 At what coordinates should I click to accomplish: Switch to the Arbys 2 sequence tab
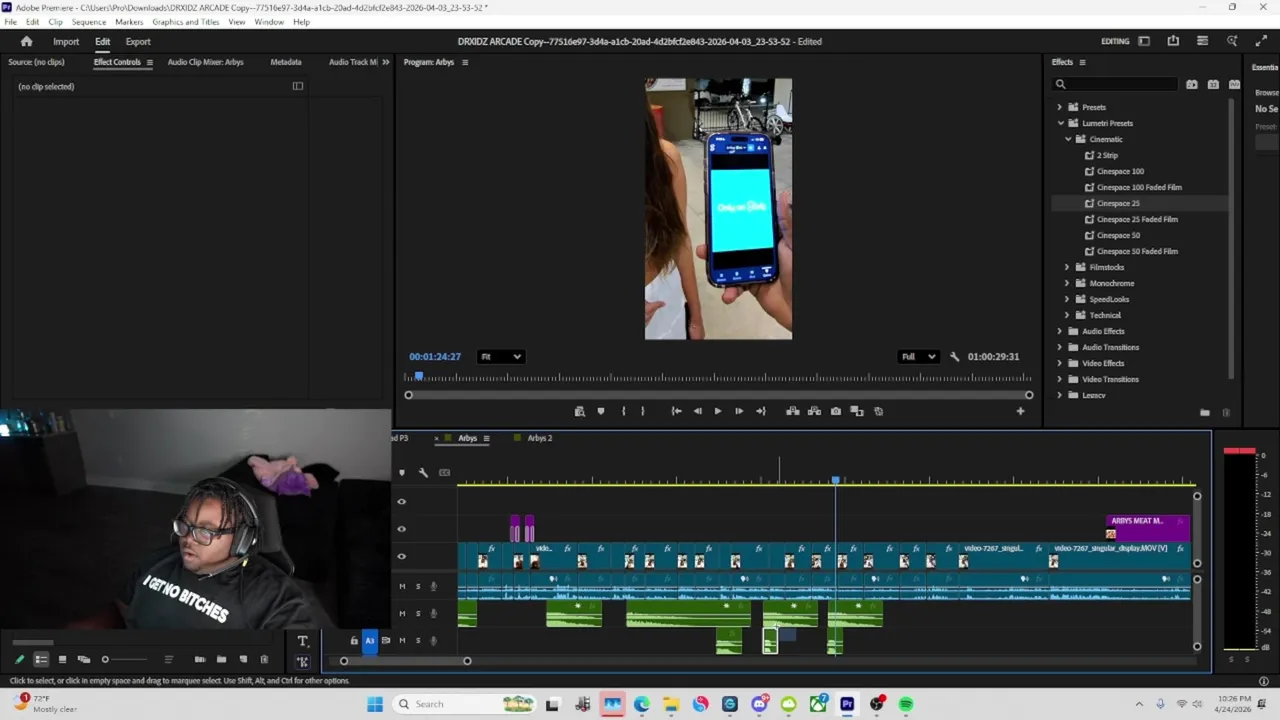tap(539, 438)
